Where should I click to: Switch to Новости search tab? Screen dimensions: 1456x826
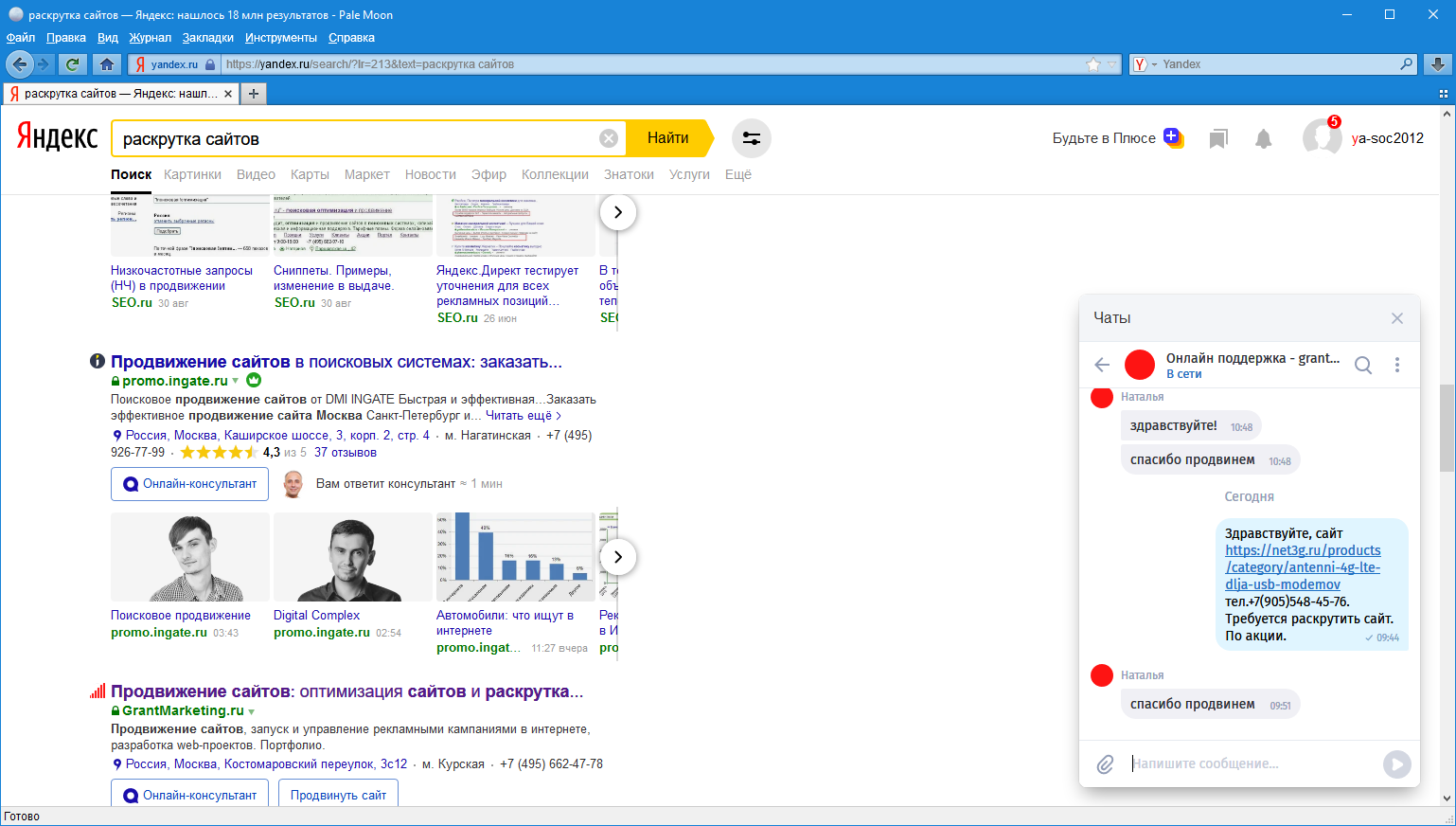click(x=431, y=174)
